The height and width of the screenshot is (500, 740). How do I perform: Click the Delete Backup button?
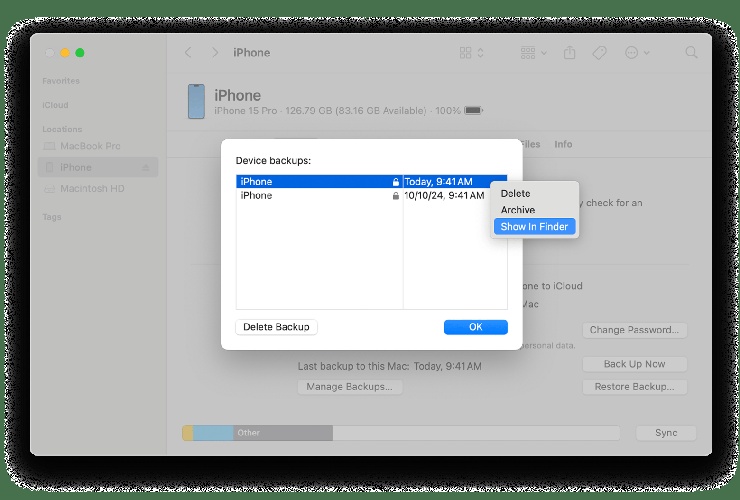click(x=276, y=327)
